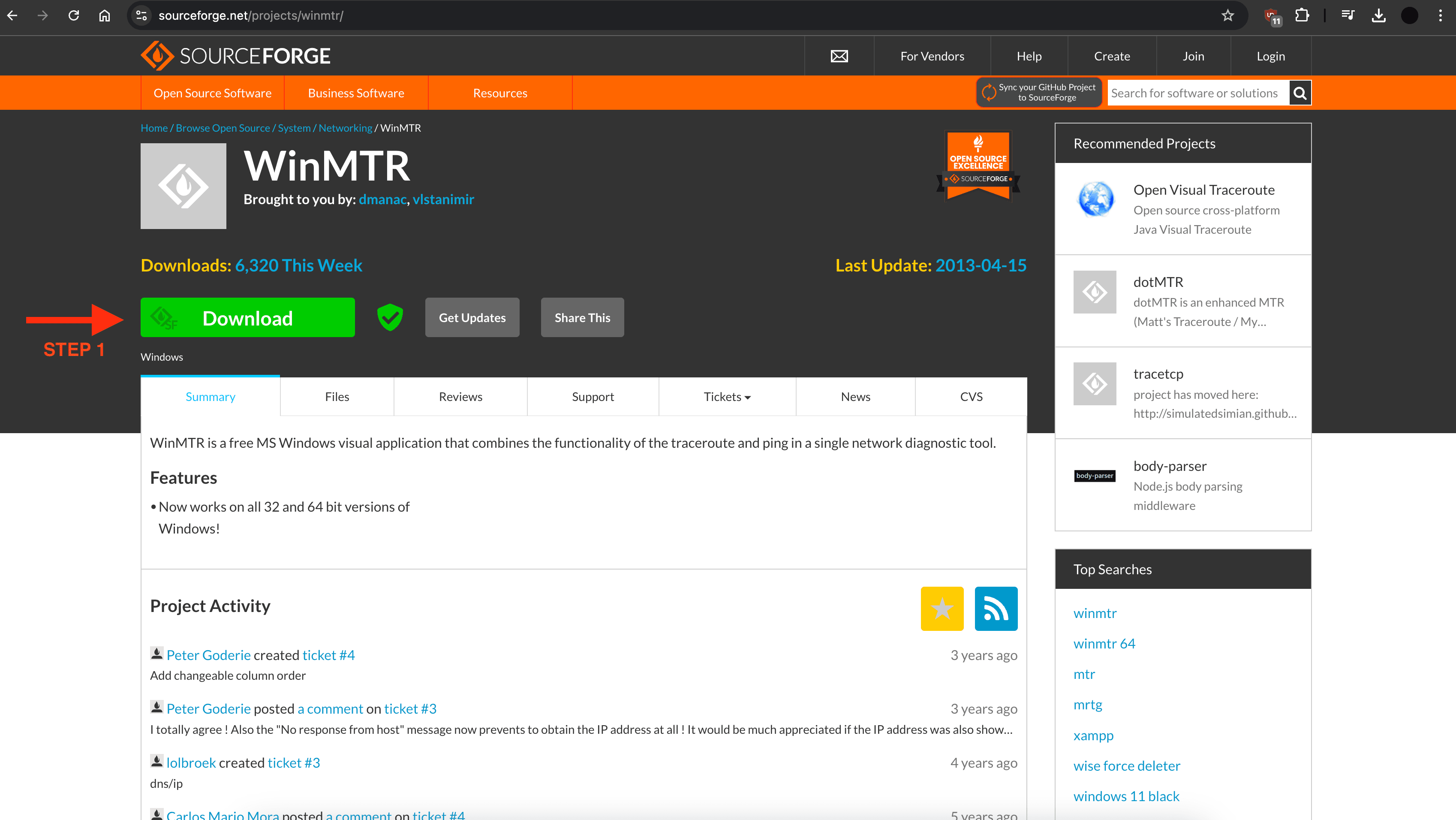Go to browser home page
Screen dimensions: 1456x820
[x=105, y=15]
